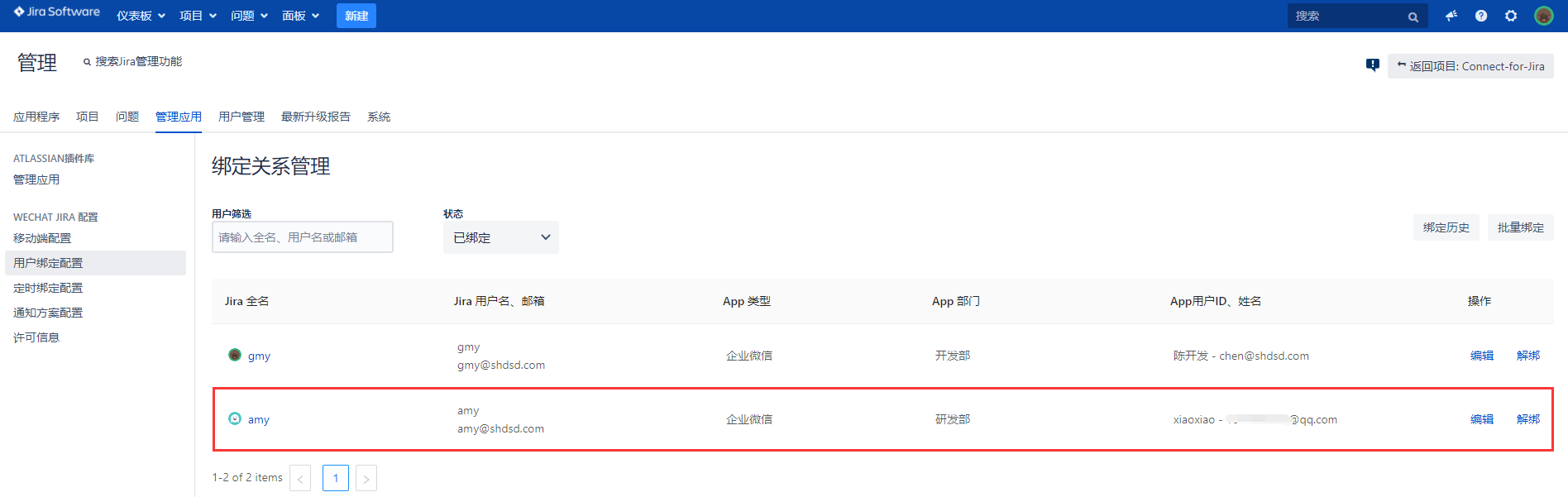Open the notifications megaphone icon
This screenshot has width=1568, height=497.
tap(1451, 16)
